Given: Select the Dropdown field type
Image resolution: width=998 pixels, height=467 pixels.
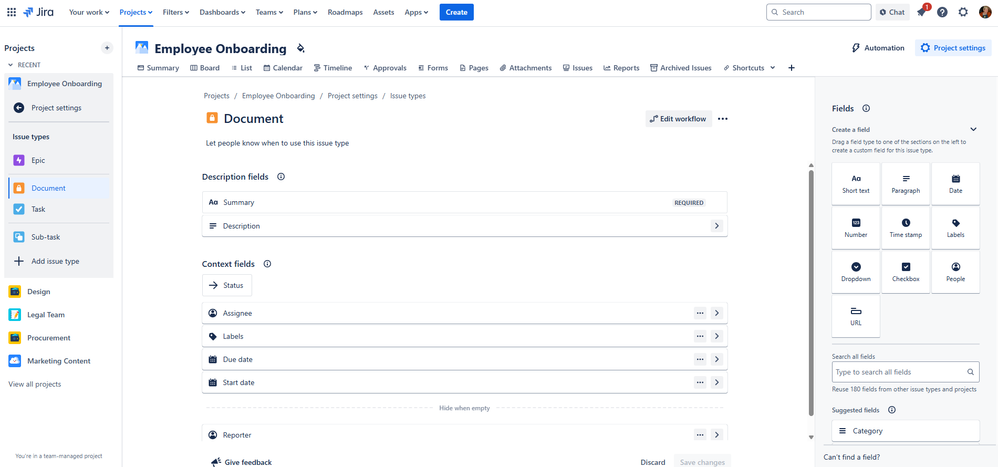Looking at the screenshot, I should [855, 272].
